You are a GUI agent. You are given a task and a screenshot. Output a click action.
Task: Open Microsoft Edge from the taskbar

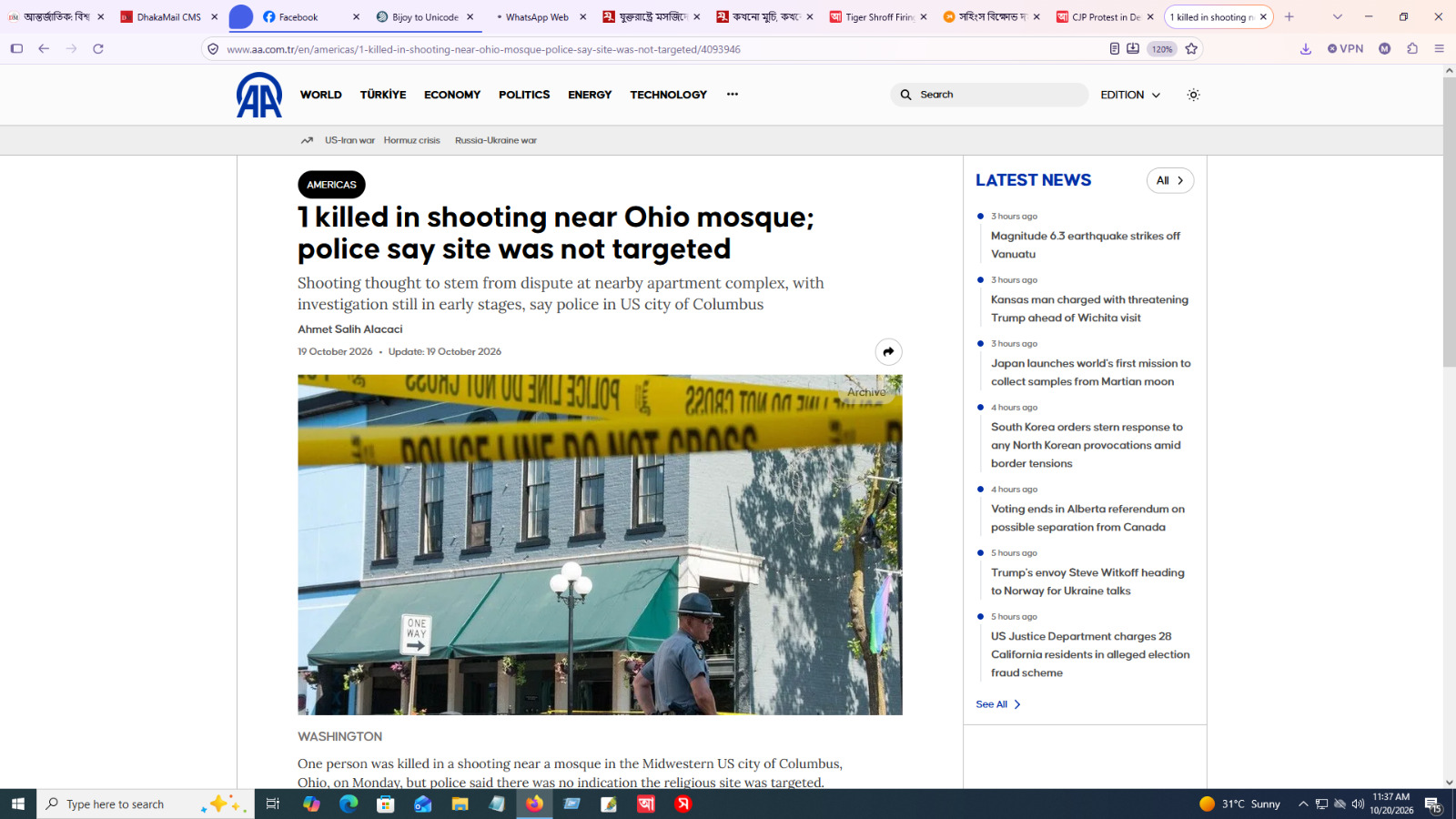[x=349, y=804]
